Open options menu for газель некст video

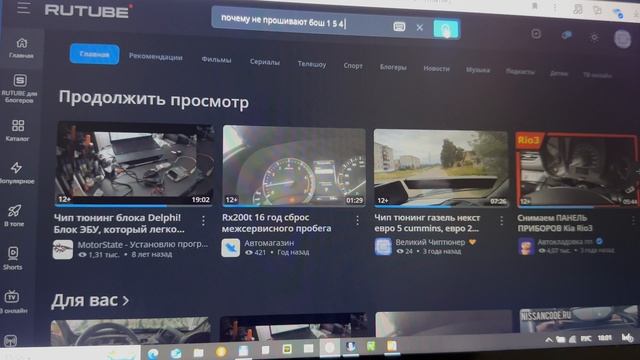pyautogui.click(x=502, y=221)
